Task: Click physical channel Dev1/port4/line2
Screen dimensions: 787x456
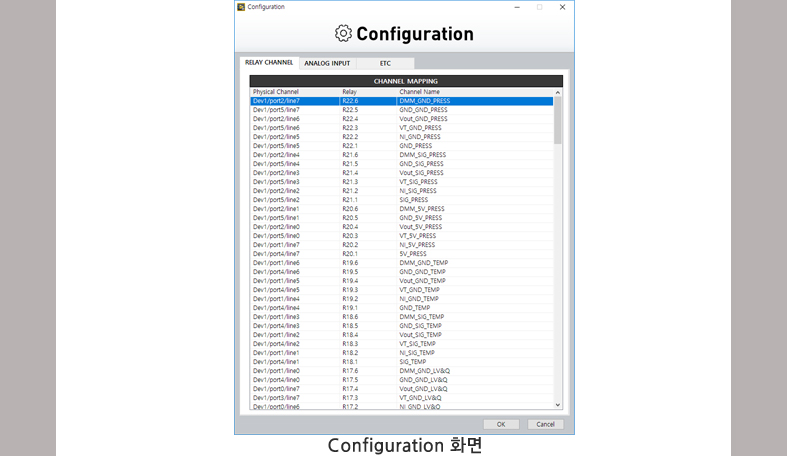Action: click(x=276, y=345)
